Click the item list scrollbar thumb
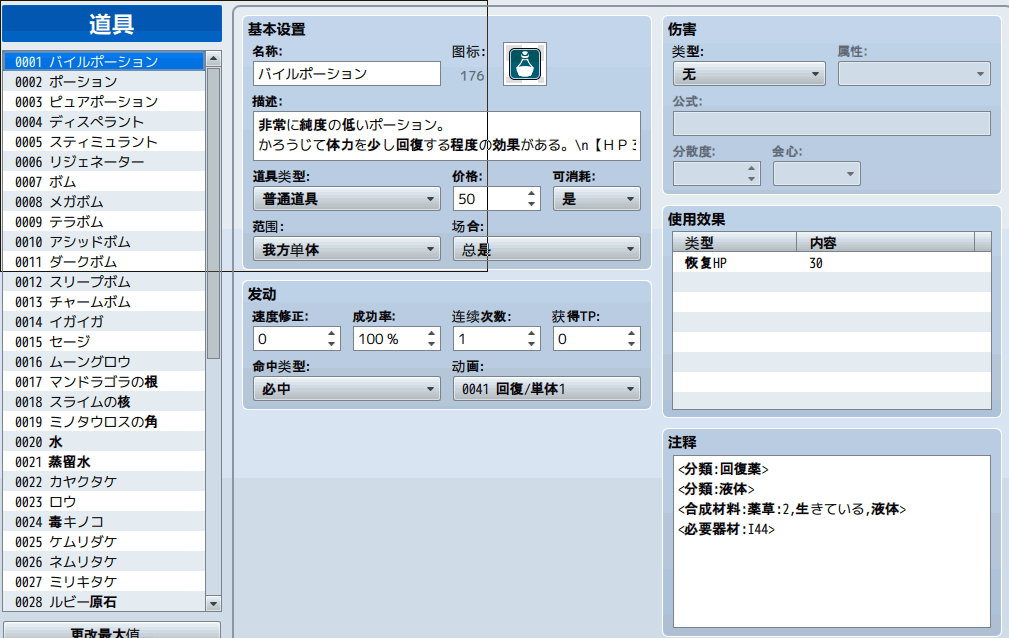 [214, 213]
